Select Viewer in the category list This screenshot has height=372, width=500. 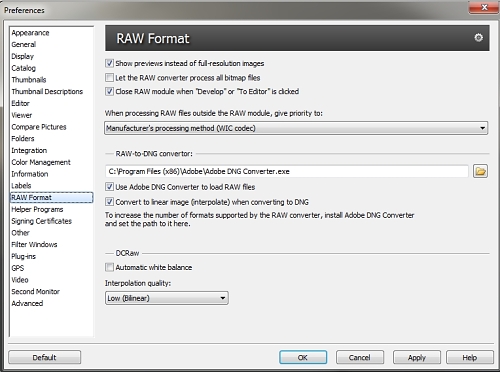click(x=22, y=115)
